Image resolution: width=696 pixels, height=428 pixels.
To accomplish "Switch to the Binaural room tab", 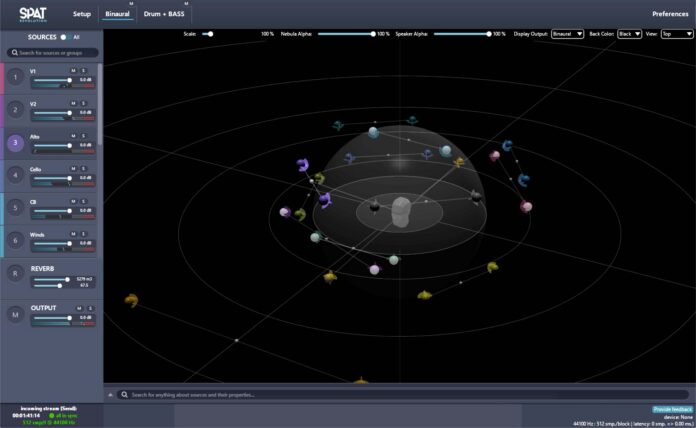I will pos(117,14).
